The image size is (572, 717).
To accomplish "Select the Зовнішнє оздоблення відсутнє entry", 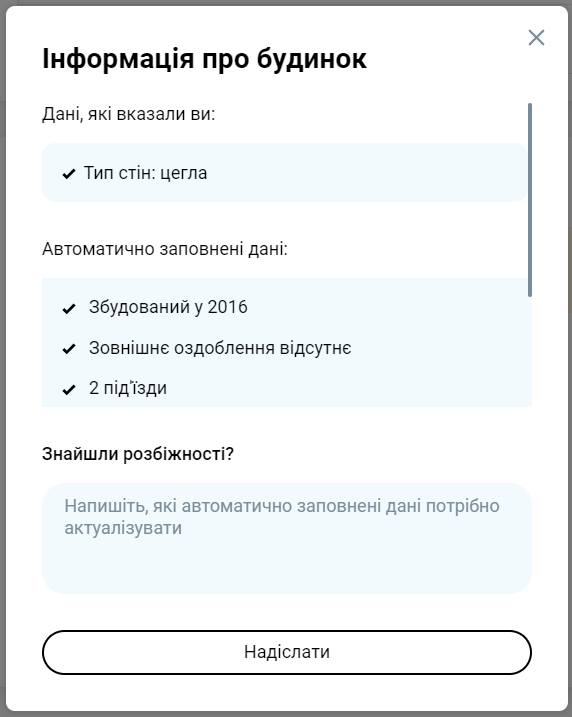I will click(220, 348).
